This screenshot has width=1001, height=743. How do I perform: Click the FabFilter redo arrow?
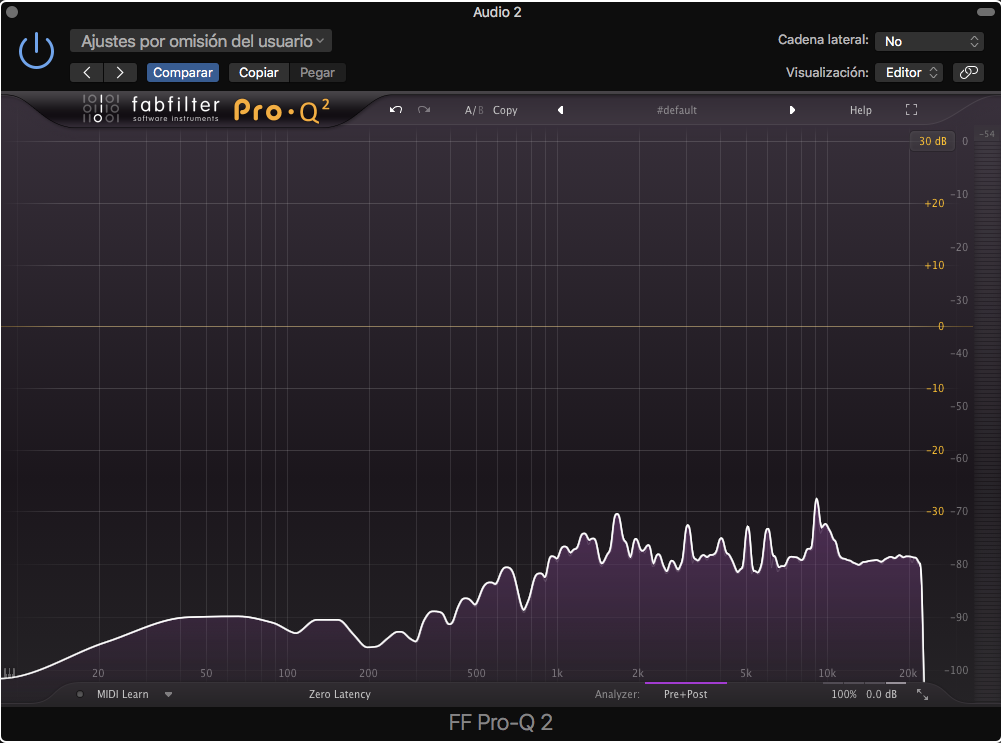424,110
